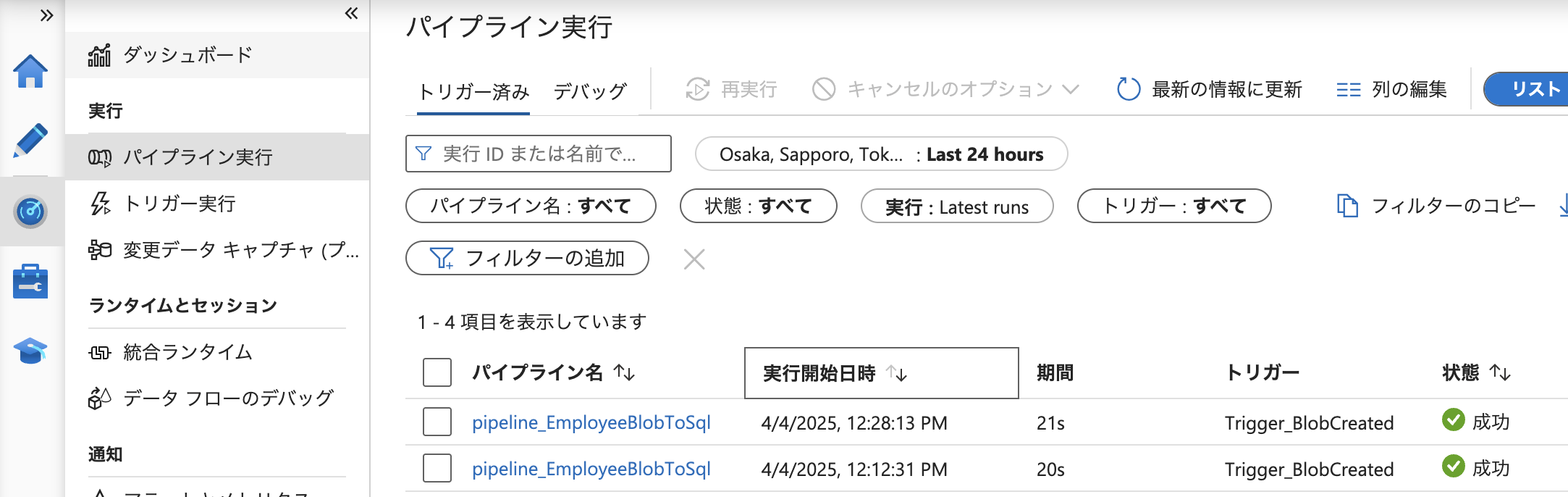Screen dimensions: 1568x497
Task: Open the 実行: Latest runs filter
Action: pyautogui.click(x=956, y=207)
